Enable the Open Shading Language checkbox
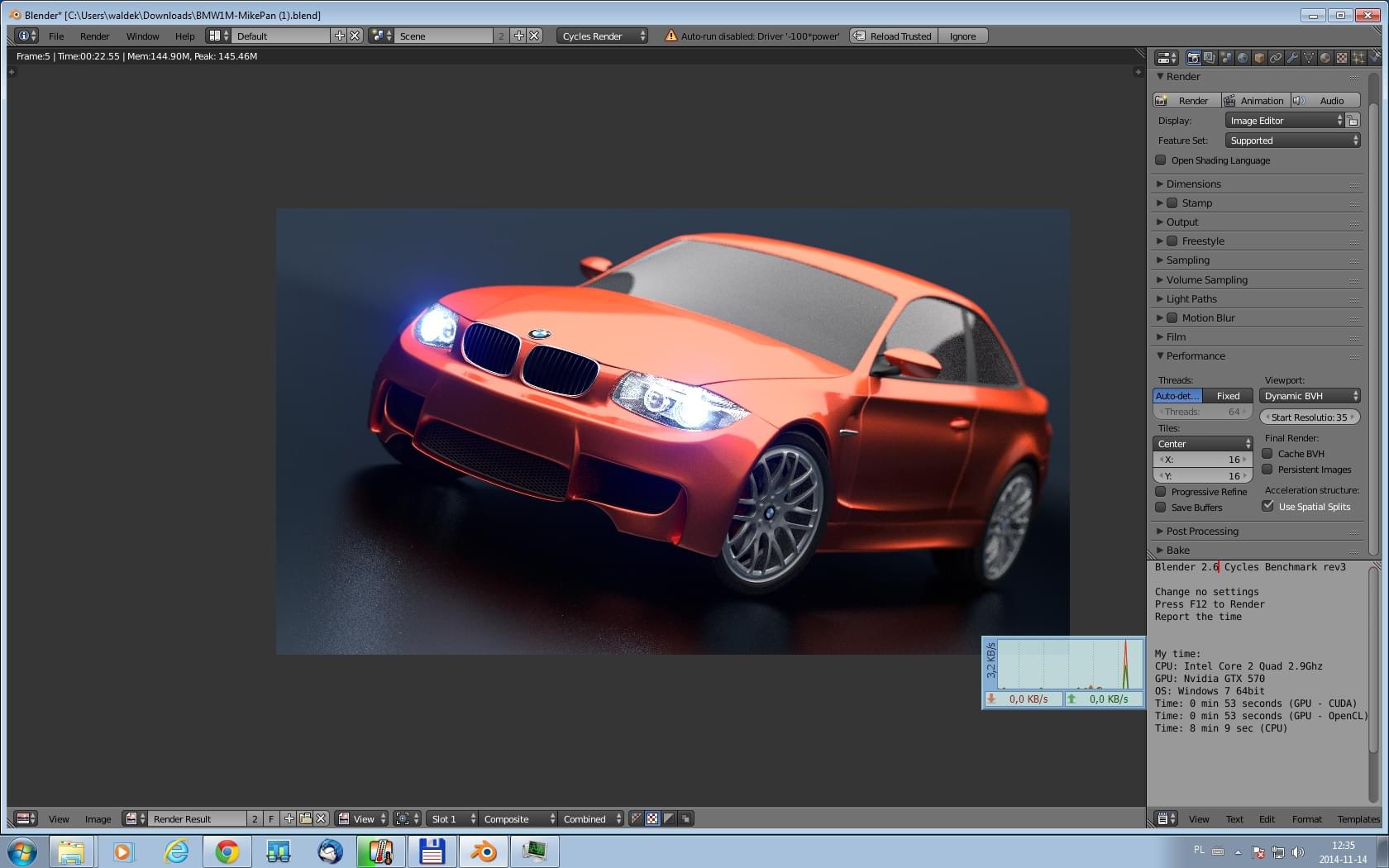This screenshot has width=1389, height=868. point(1161,160)
